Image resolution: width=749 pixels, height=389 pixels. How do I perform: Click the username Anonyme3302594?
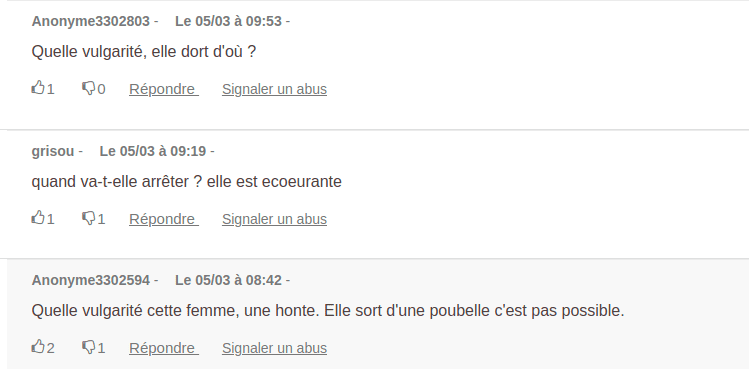pos(91,280)
